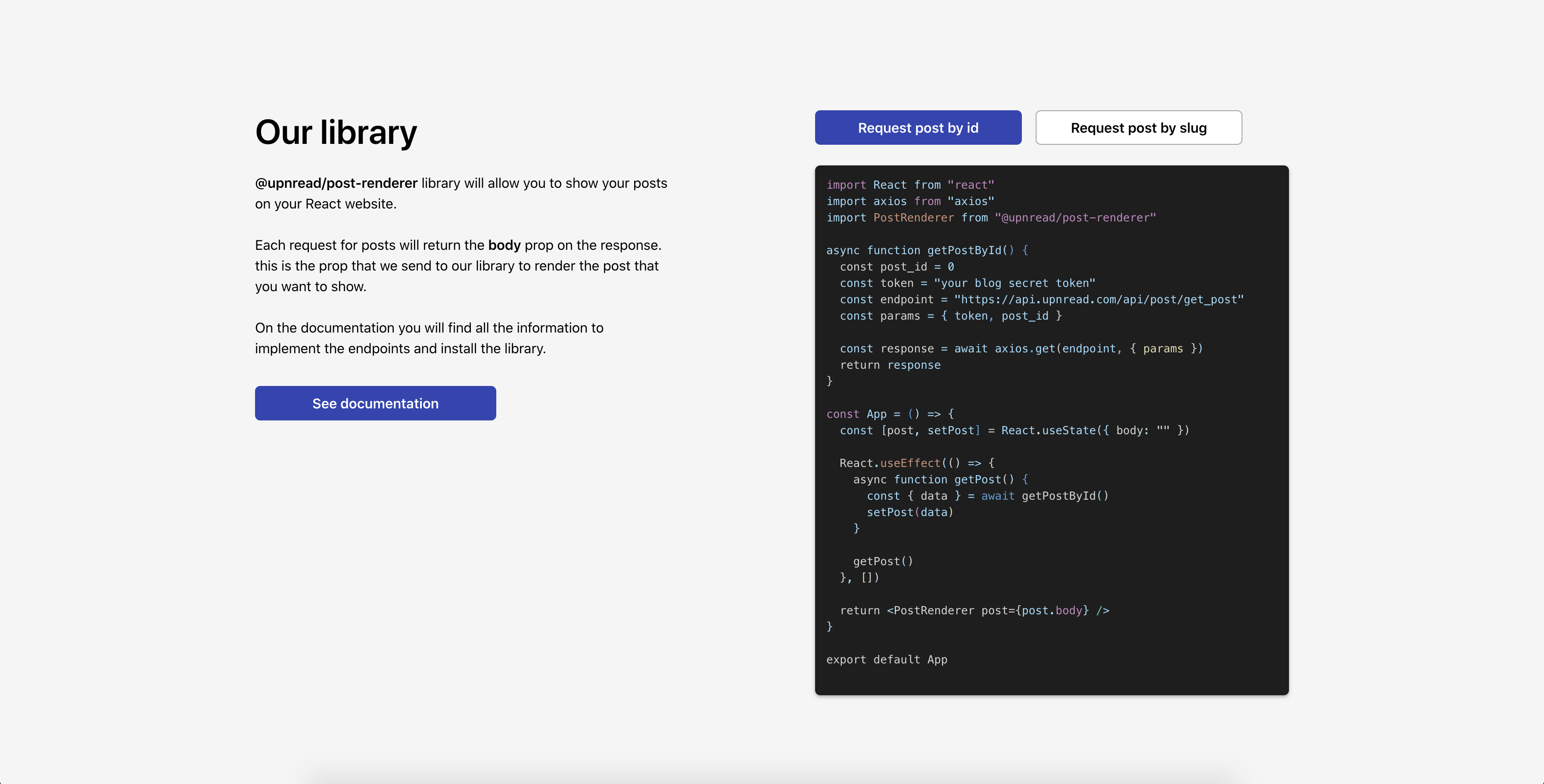Image resolution: width=1544 pixels, height=784 pixels.
Task: Click the 'const post_id = 0' line
Action: [x=897, y=267]
